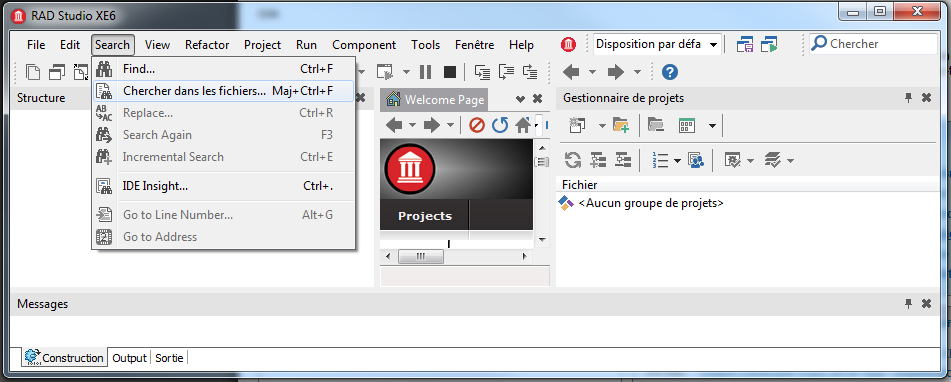Click the red Stop loading icon
The height and width of the screenshot is (382, 951).
(x=477, y=126)
